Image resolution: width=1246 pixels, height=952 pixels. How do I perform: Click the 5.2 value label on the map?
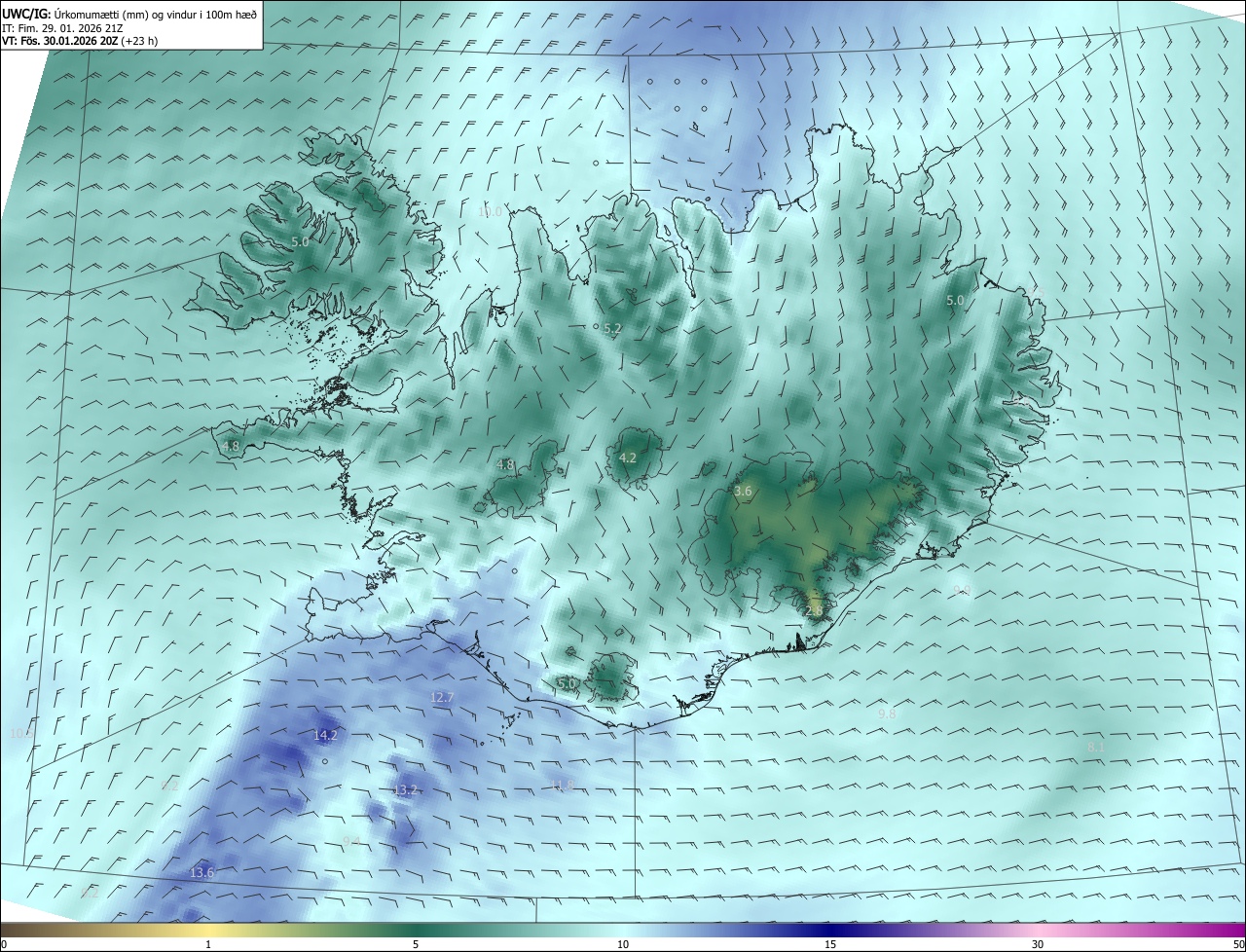pos(611,329)
